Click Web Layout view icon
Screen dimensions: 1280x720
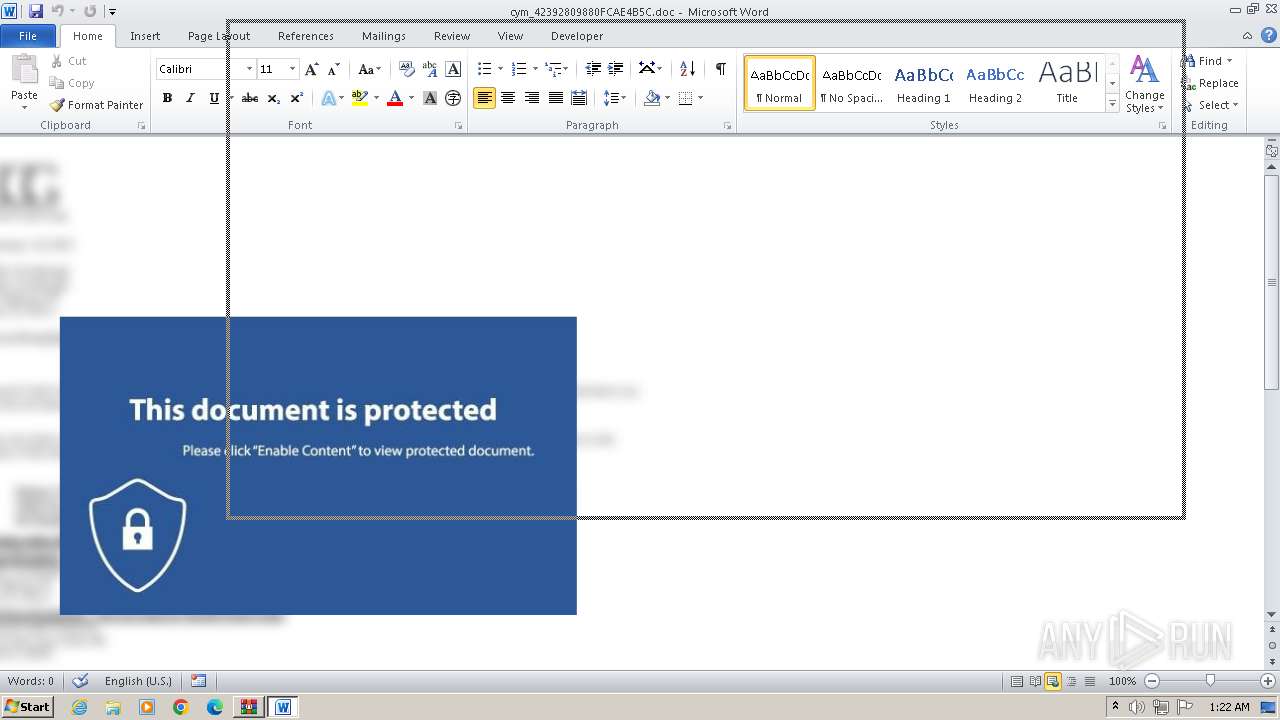click(x=1052, y=681)
